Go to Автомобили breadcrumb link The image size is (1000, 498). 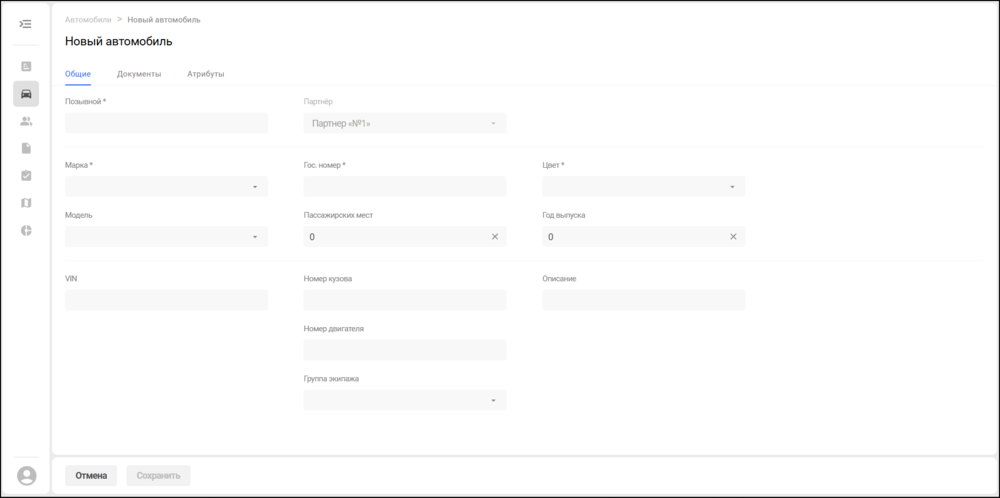coord(88,20)
